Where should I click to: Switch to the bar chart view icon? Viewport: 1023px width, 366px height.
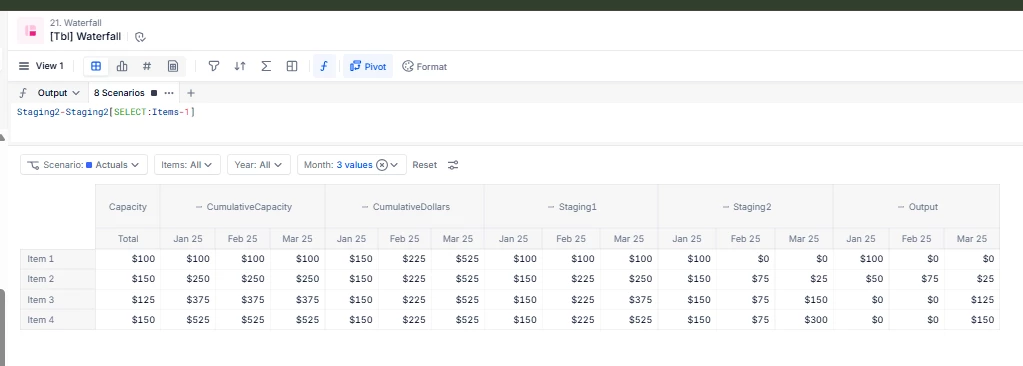122,66
